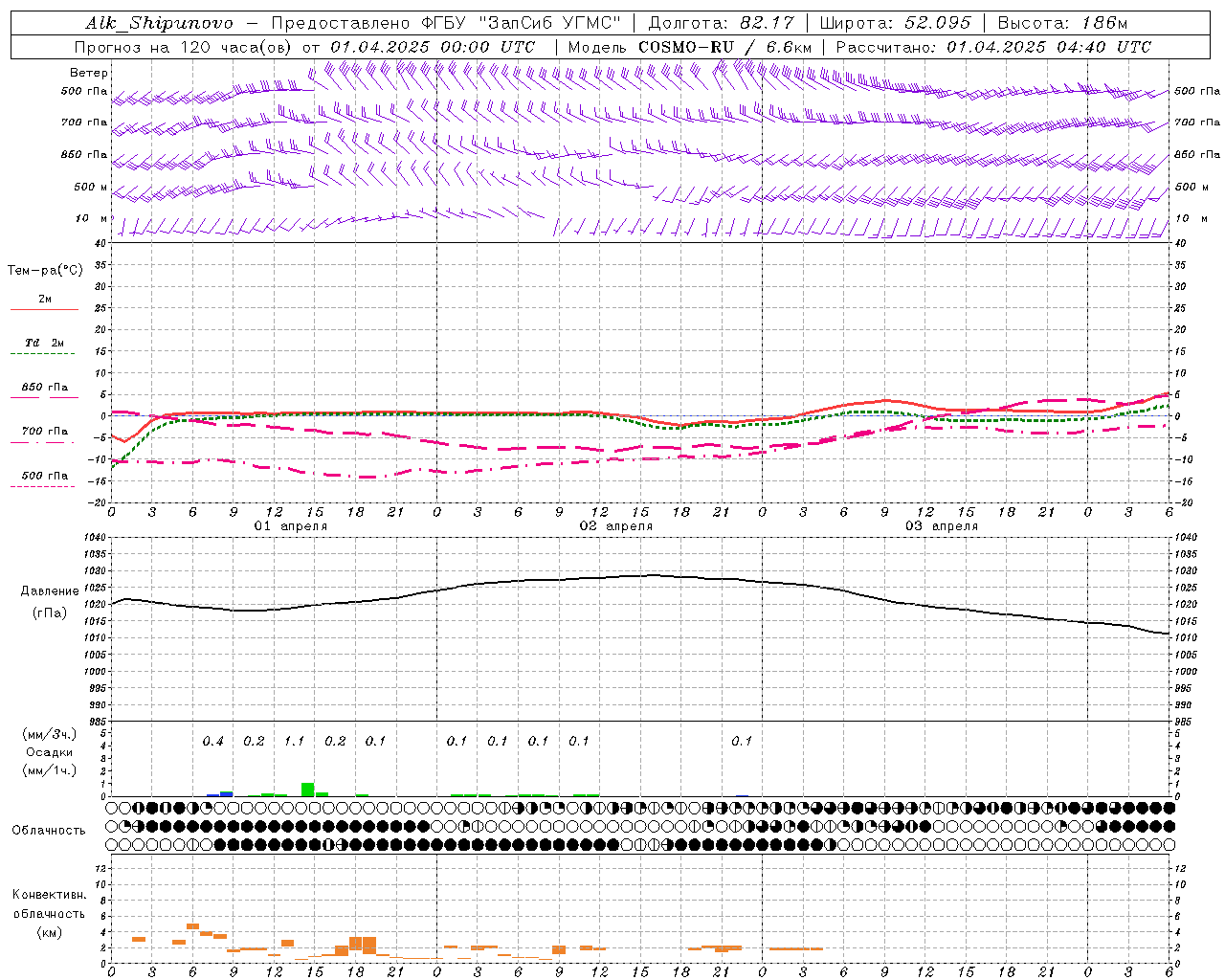Click the Осадки precipitation label
This screenshot has height=980, width=1225.
click(48, 752)
